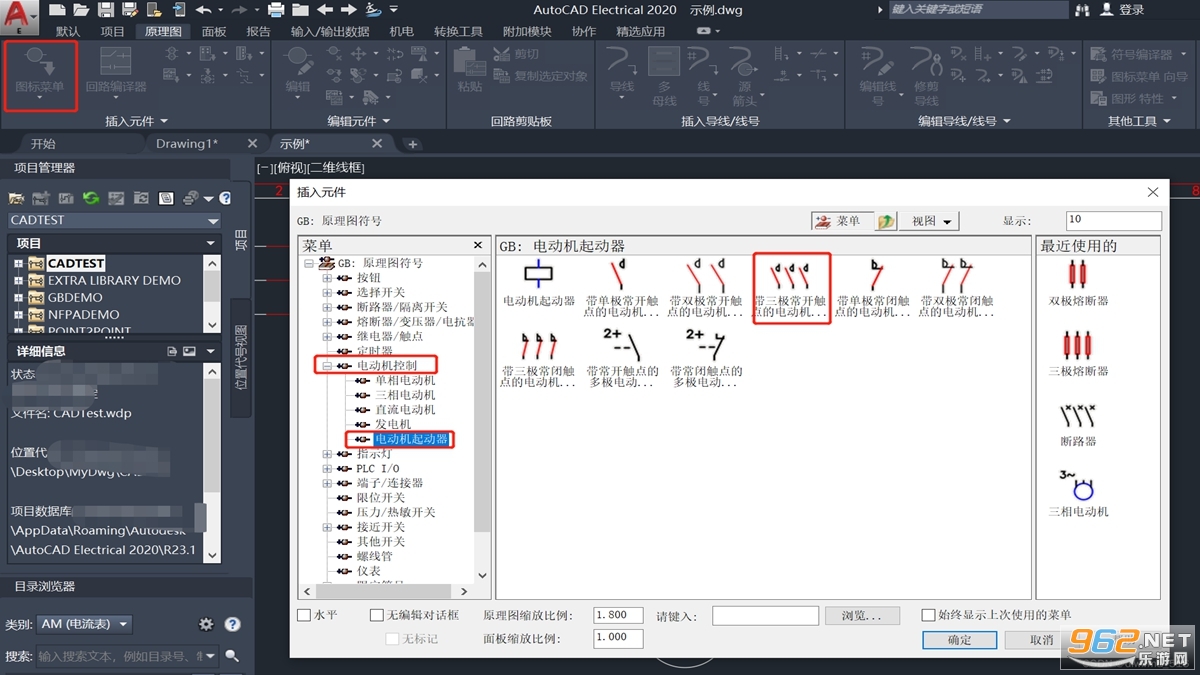This screenshot has height=675, width=1200.
Task: Click the 浏览 browse button
Action: click(x=862, y=616)
